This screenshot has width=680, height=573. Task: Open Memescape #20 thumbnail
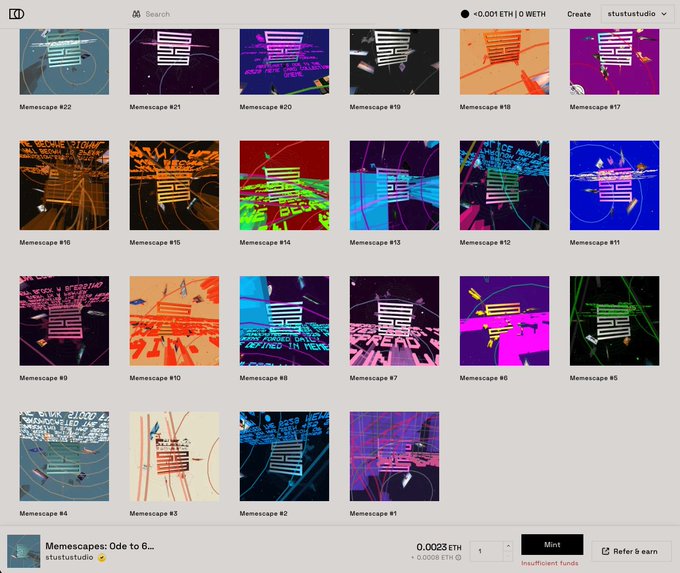coord(284,62)
